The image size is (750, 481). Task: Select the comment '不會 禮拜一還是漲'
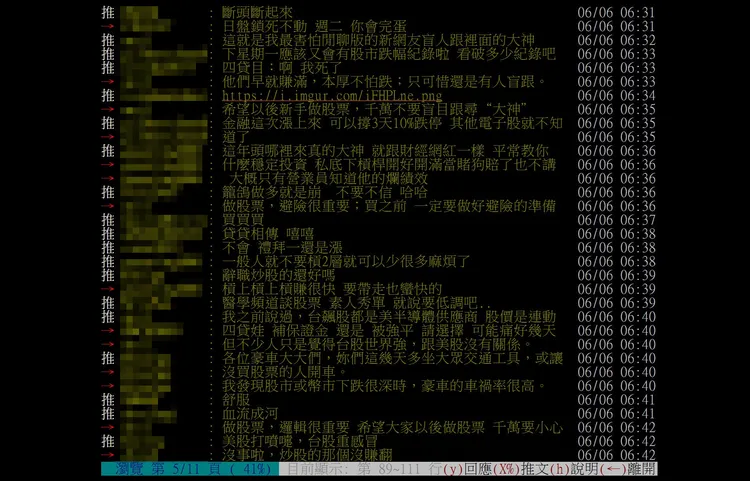pyautogui.click(x=282, y=248)
